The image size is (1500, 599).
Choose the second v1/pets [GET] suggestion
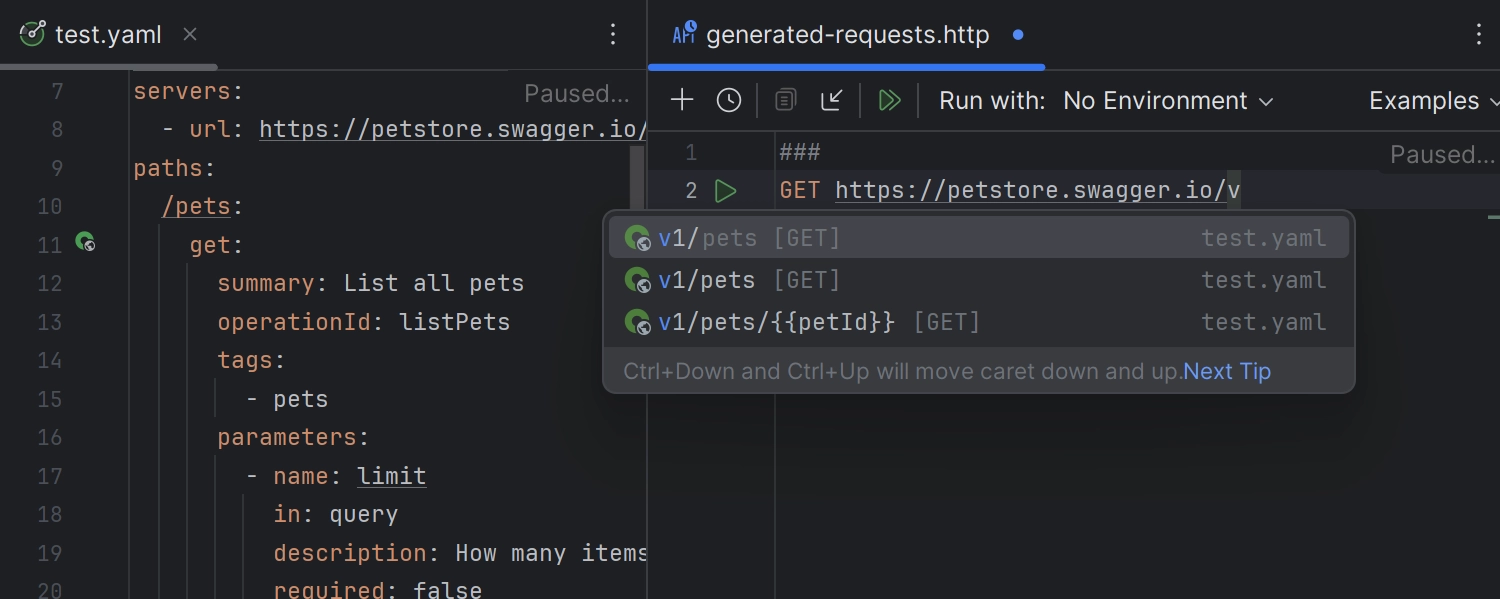pos(979,280)
